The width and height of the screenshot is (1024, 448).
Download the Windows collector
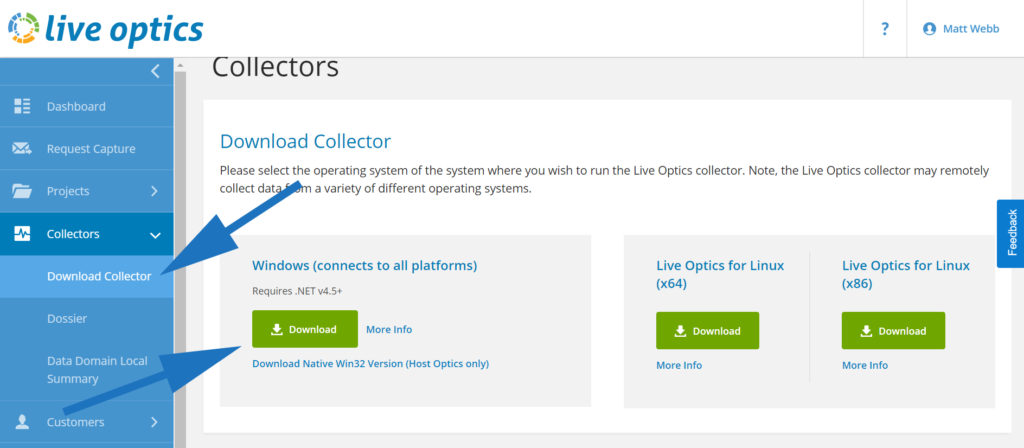click(305, 329)
